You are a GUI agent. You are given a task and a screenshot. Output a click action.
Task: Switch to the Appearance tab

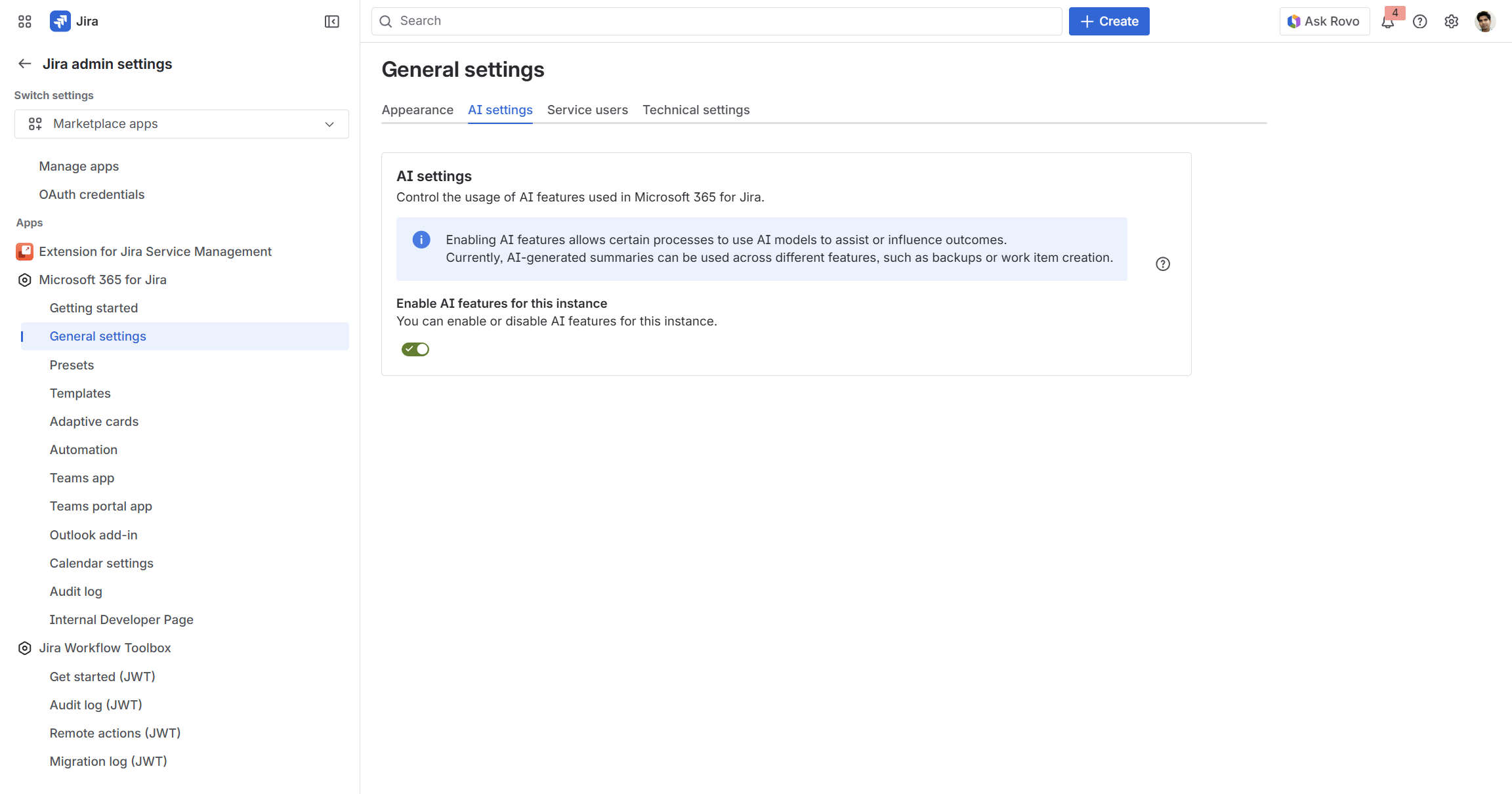417,110
